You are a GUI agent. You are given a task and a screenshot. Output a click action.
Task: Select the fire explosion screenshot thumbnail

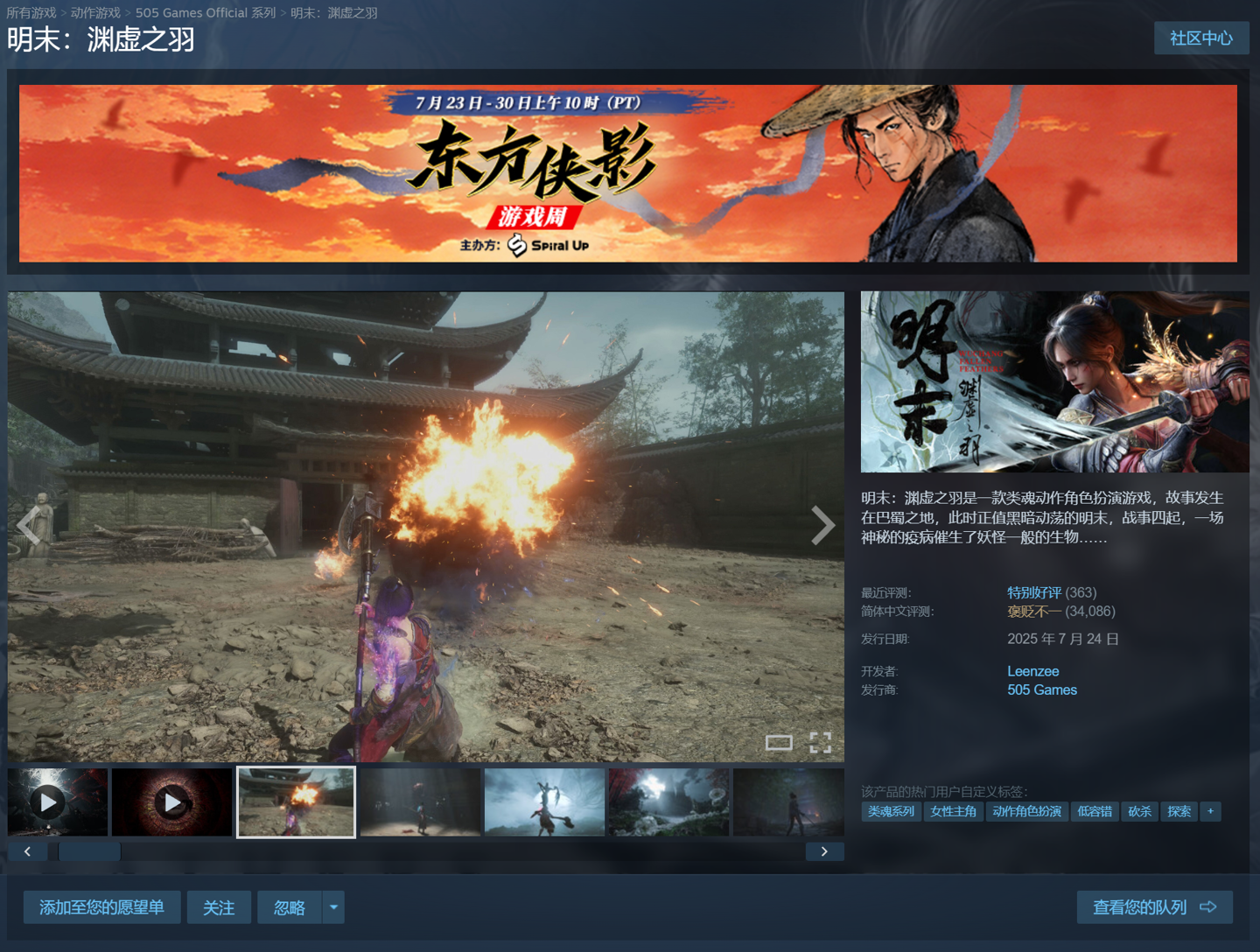click(x=297, y=801)
